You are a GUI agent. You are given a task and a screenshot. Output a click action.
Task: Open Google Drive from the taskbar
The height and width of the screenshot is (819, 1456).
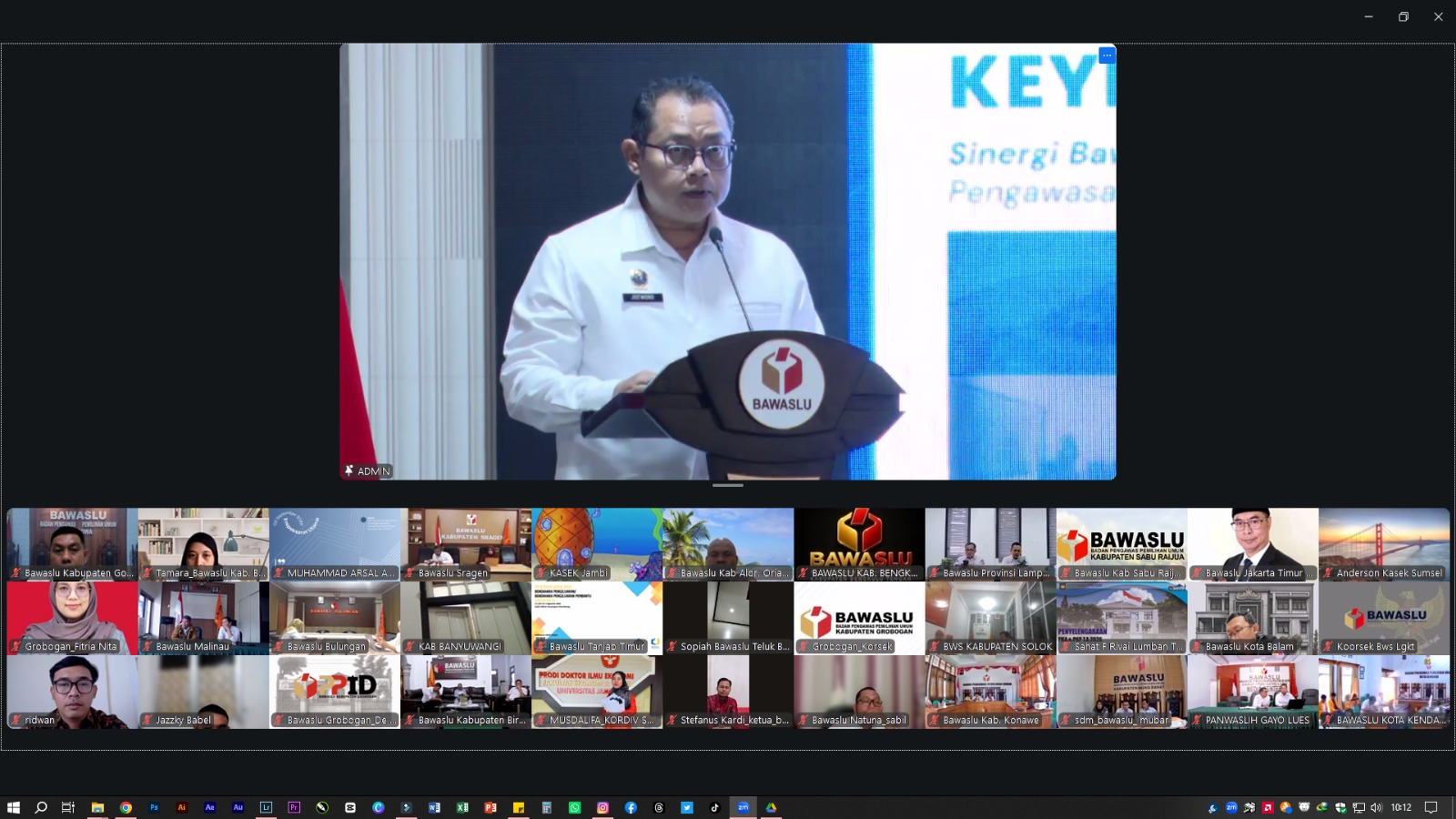coord(771,807)
